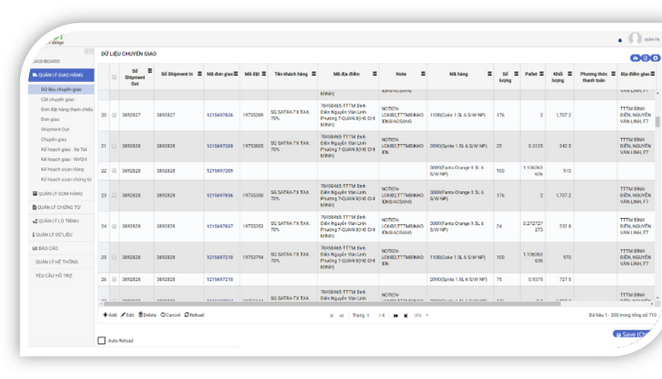This screenshot has height=379, width=662.
Task: Select Kế hoạch giao - Xe Tải submenu
Action: pos(64,149)
